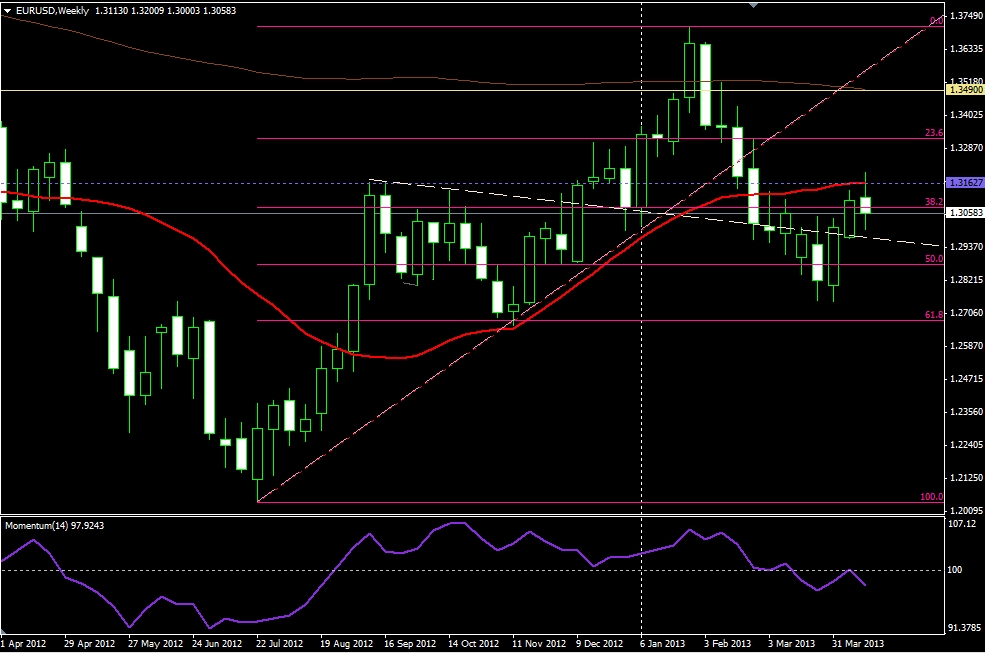Viewport: 985px width, 653px height.
Task: Select the 100.0 Fibonacci level label
Action: pos(931,496)
